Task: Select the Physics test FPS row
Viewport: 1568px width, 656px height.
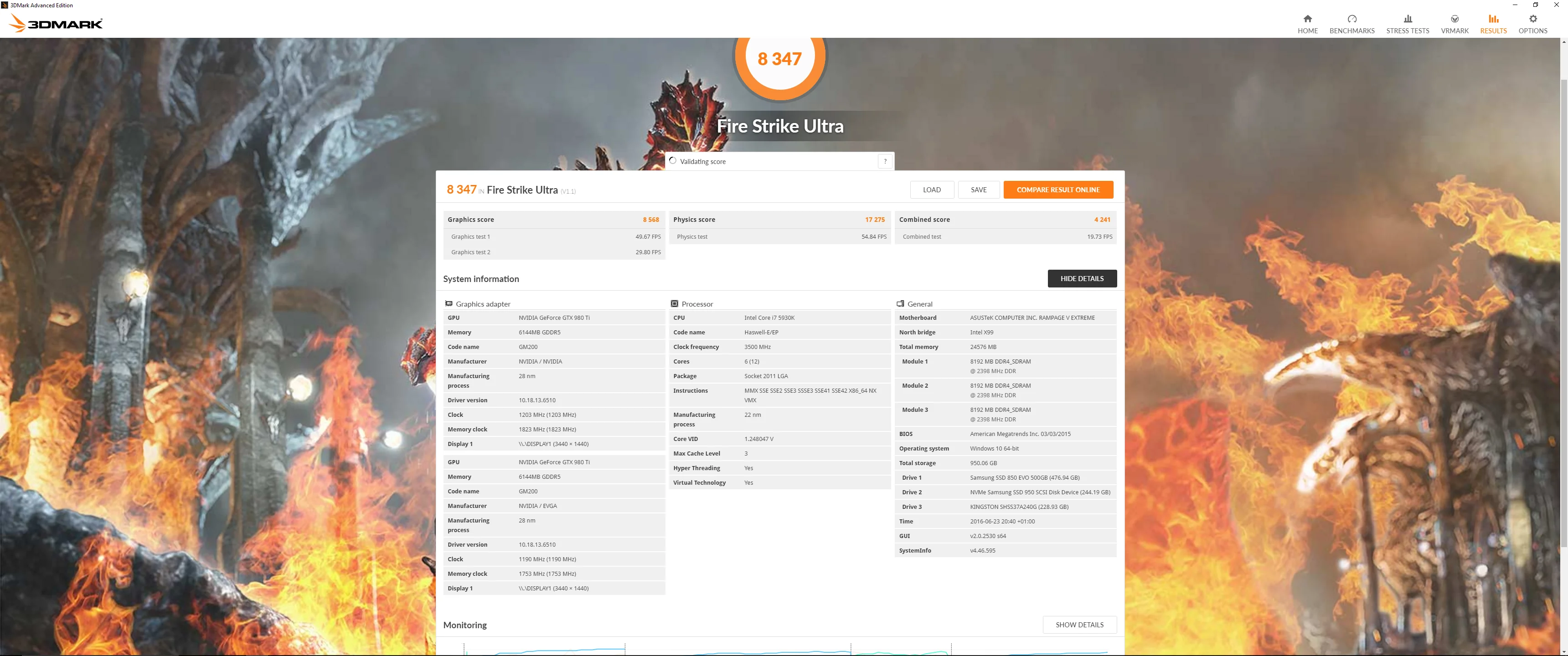Action: (x=780, y=237)
